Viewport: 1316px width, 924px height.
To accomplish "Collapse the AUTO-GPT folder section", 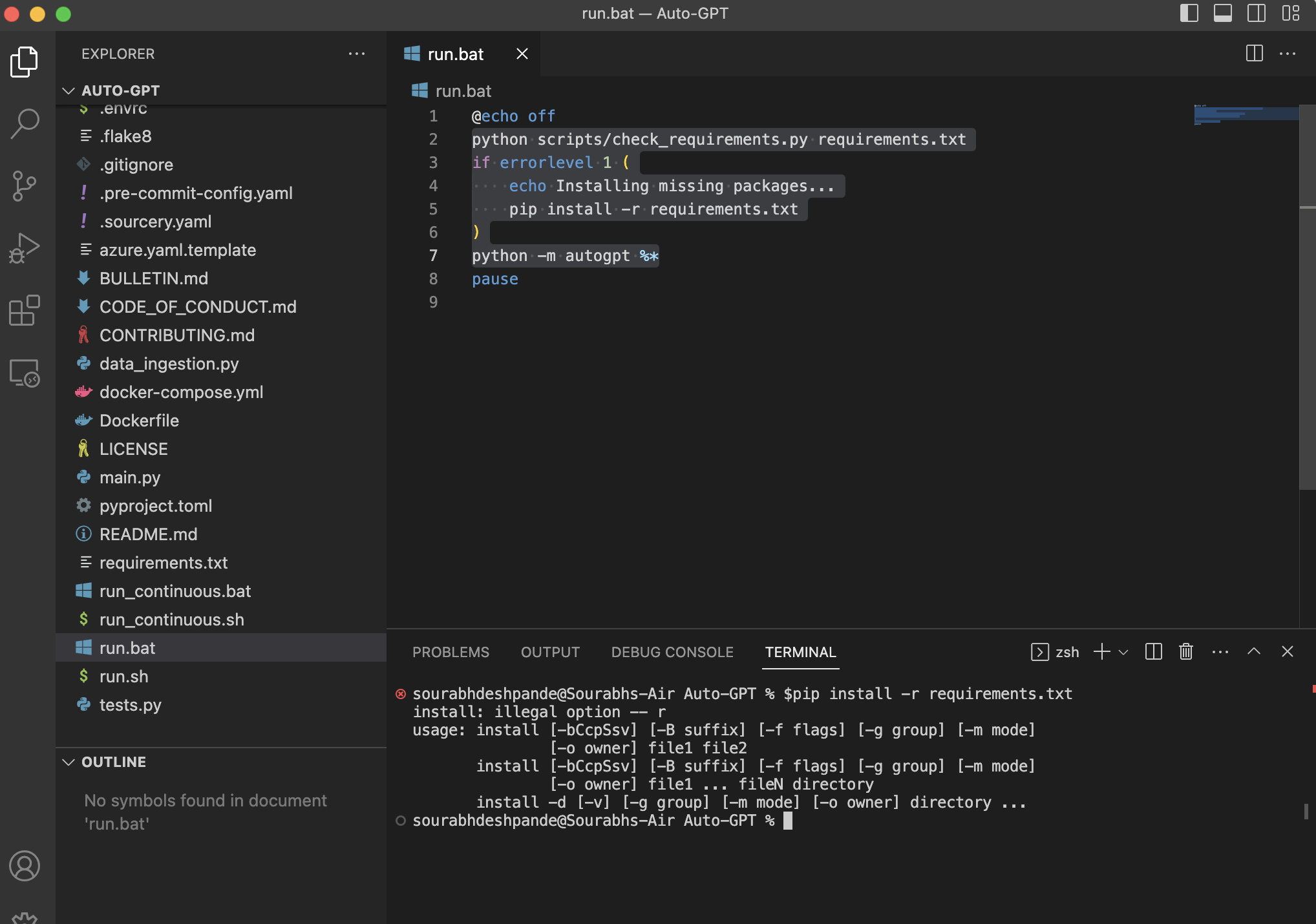I will pos(69,90).
